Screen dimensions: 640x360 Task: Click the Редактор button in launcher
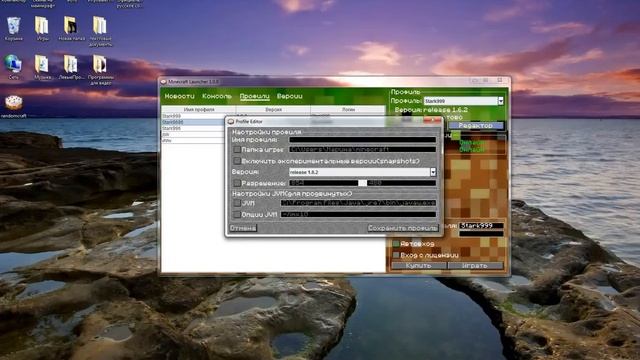[476, 126]
